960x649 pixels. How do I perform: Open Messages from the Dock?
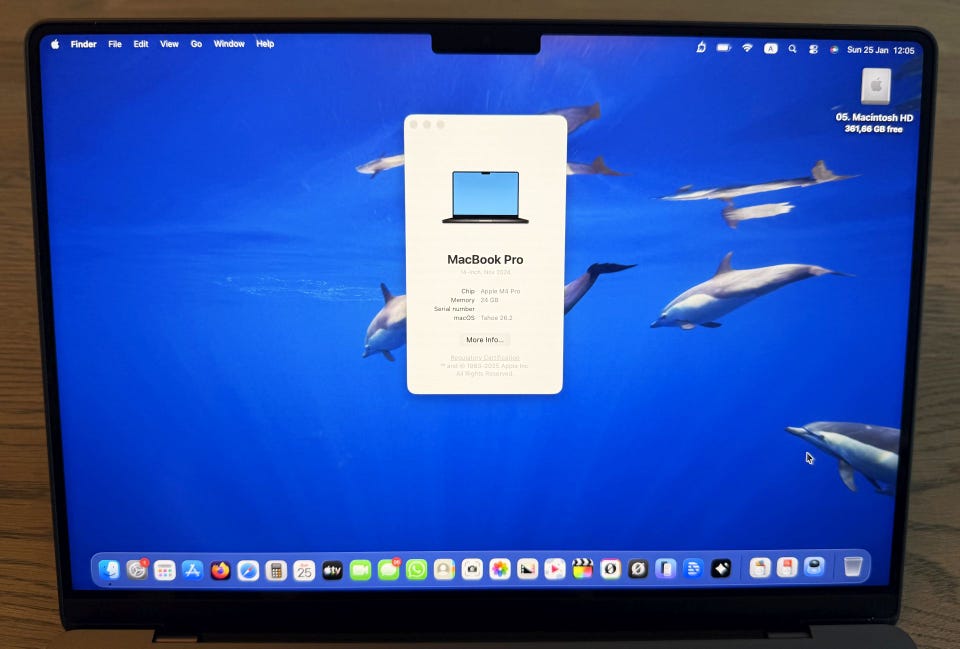coord(388,570)
